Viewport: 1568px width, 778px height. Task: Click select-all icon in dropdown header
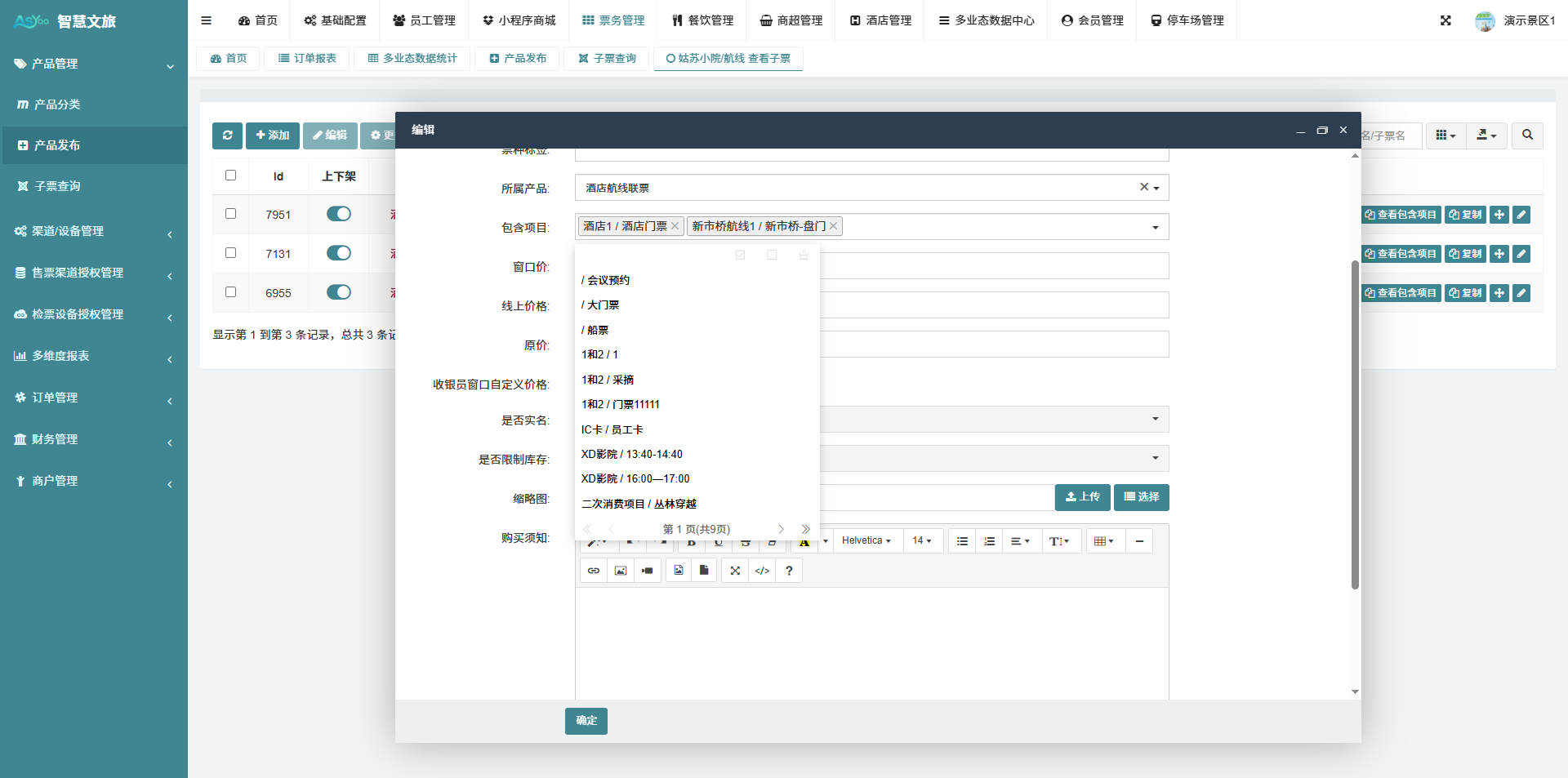[740, 255]
